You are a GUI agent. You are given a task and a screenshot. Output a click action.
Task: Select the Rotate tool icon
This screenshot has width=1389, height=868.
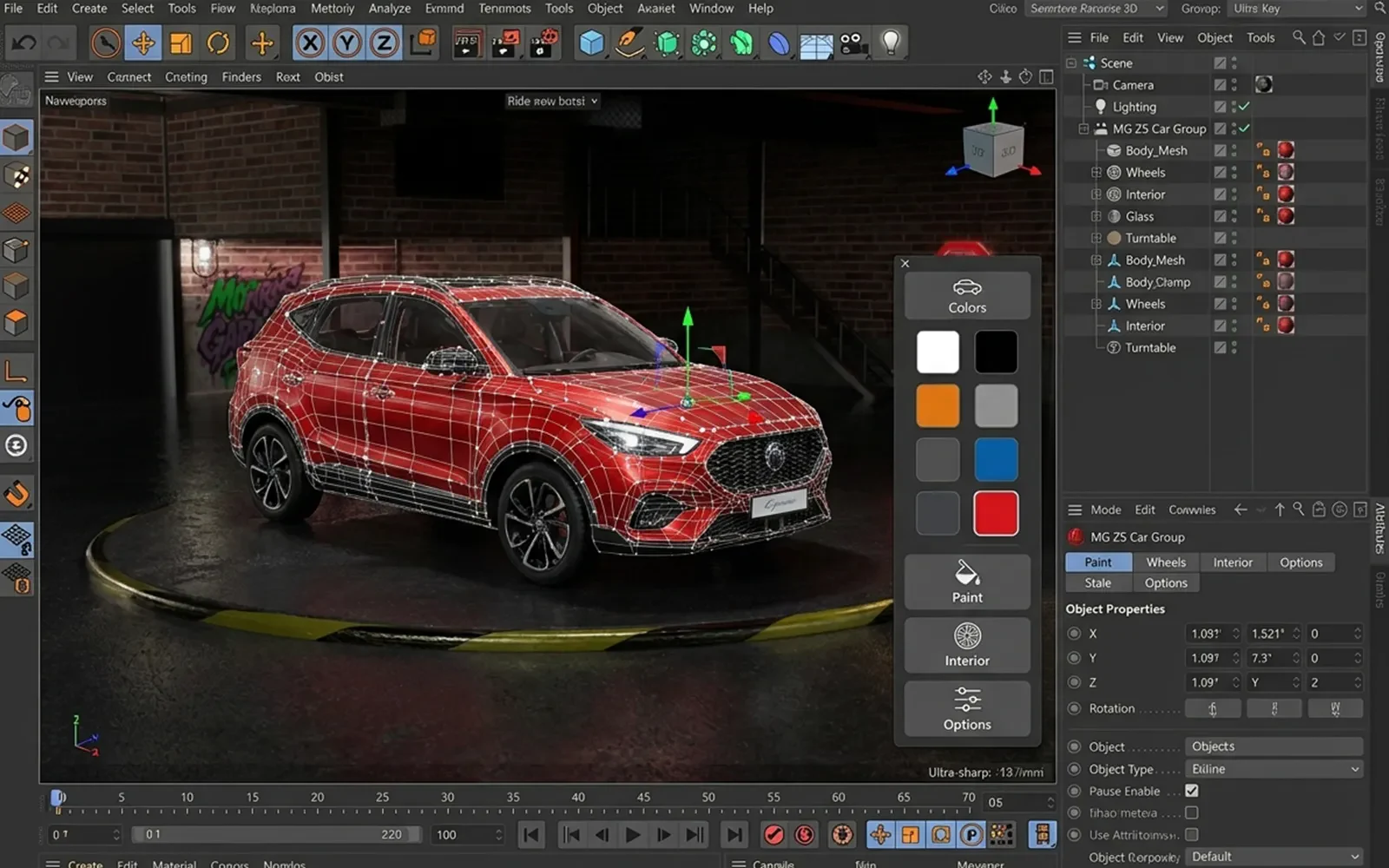pyautogui.click(x=218, y=42)
